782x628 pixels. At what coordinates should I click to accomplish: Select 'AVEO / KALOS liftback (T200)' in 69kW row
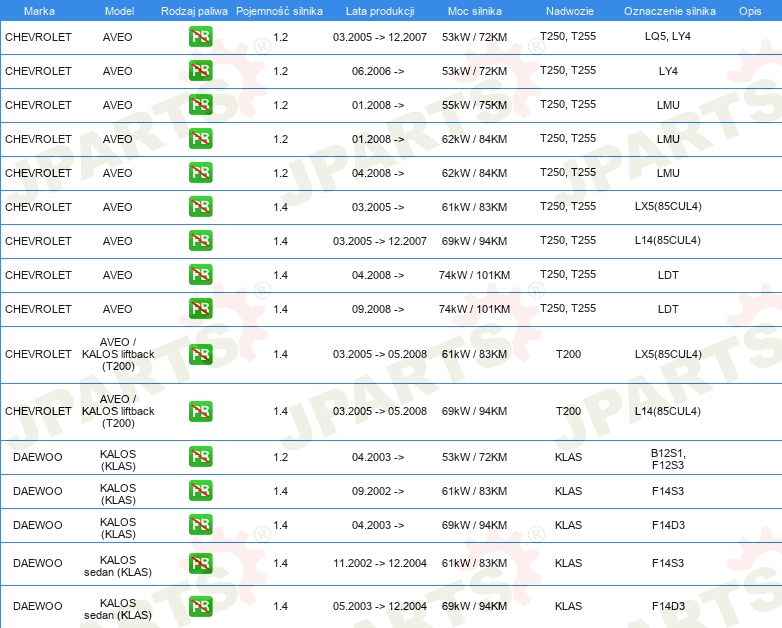pyautogui.click(x=118, y=411)
